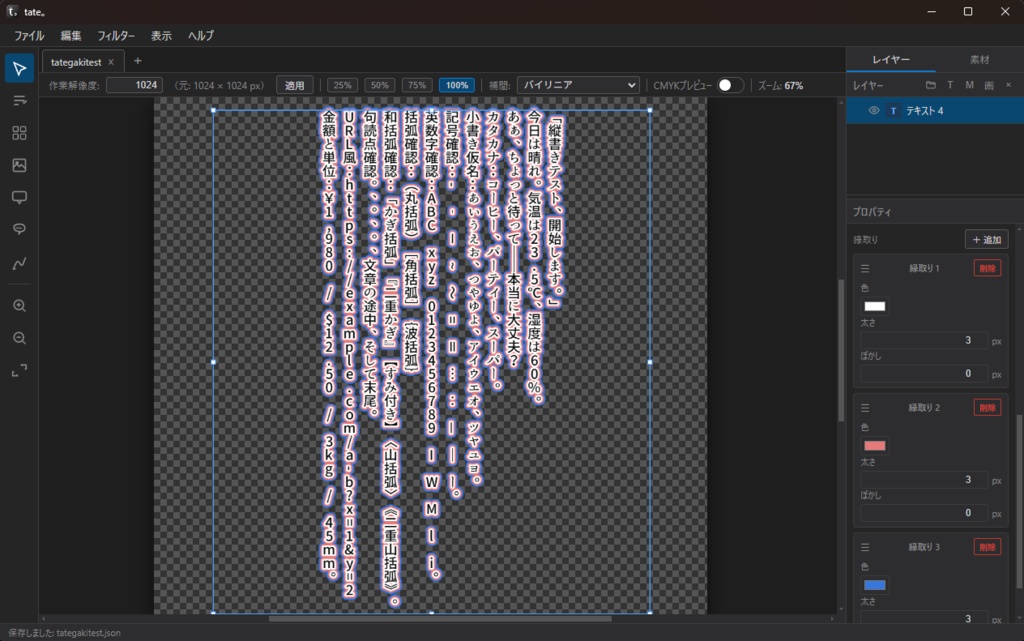This screenshot has width=1024, height=641.
Task: Open the pink color swatch of 縁取り 2
Action: (874, 446)
